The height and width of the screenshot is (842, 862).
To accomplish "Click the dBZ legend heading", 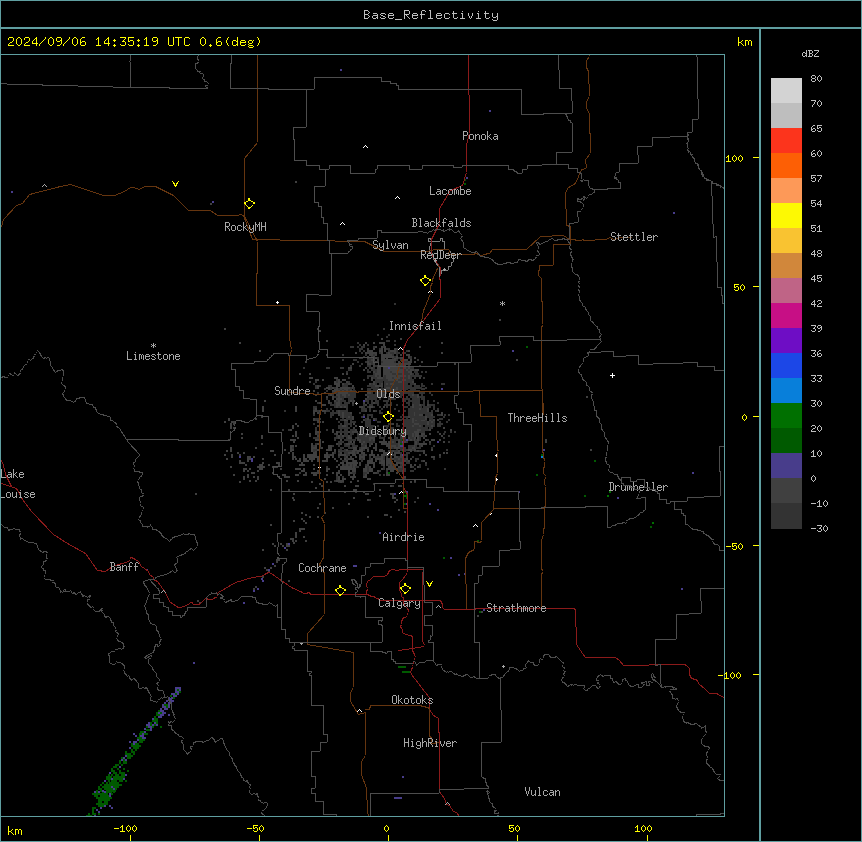I will [x=810, y=53].
